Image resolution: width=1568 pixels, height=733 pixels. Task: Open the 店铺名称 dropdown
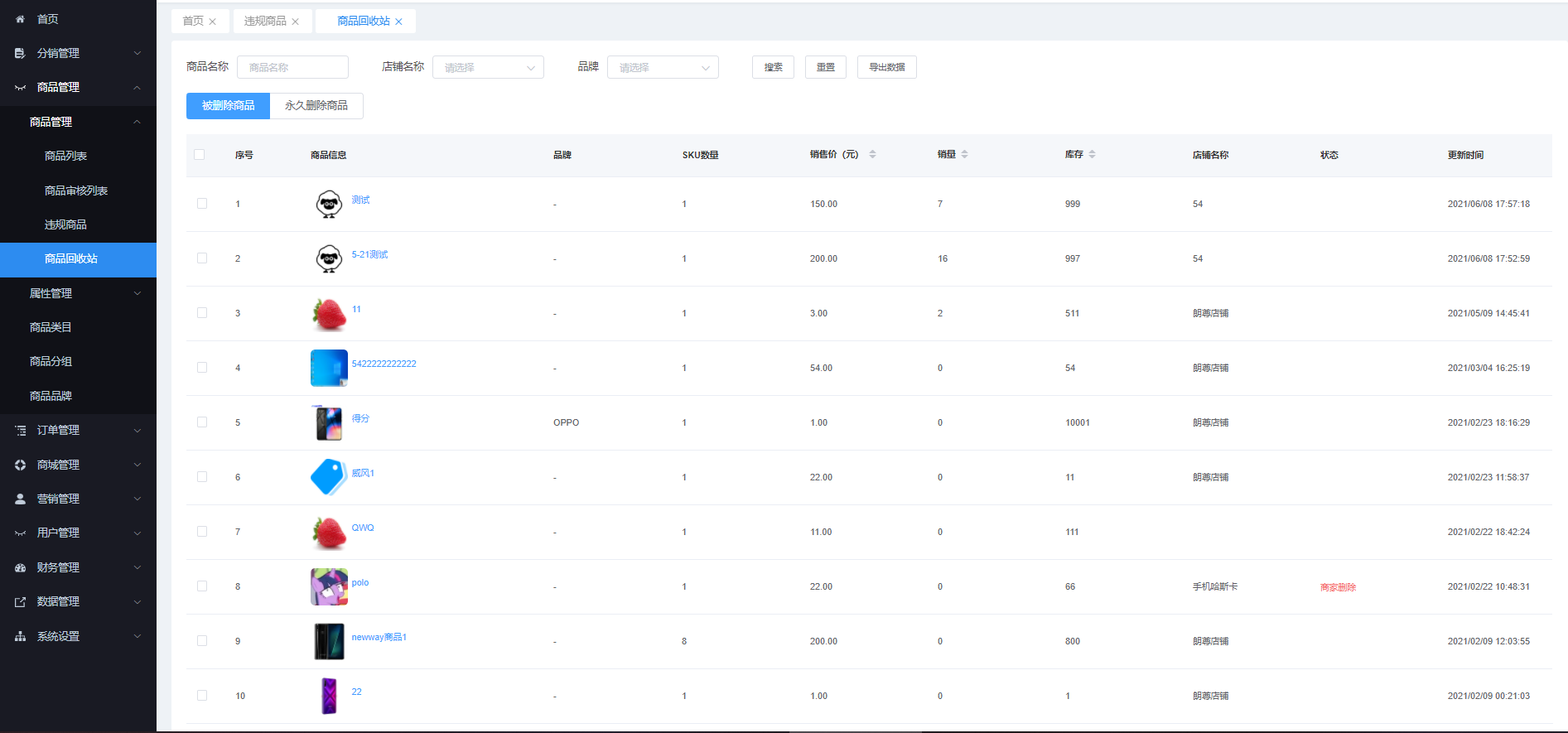coord(488,68)
